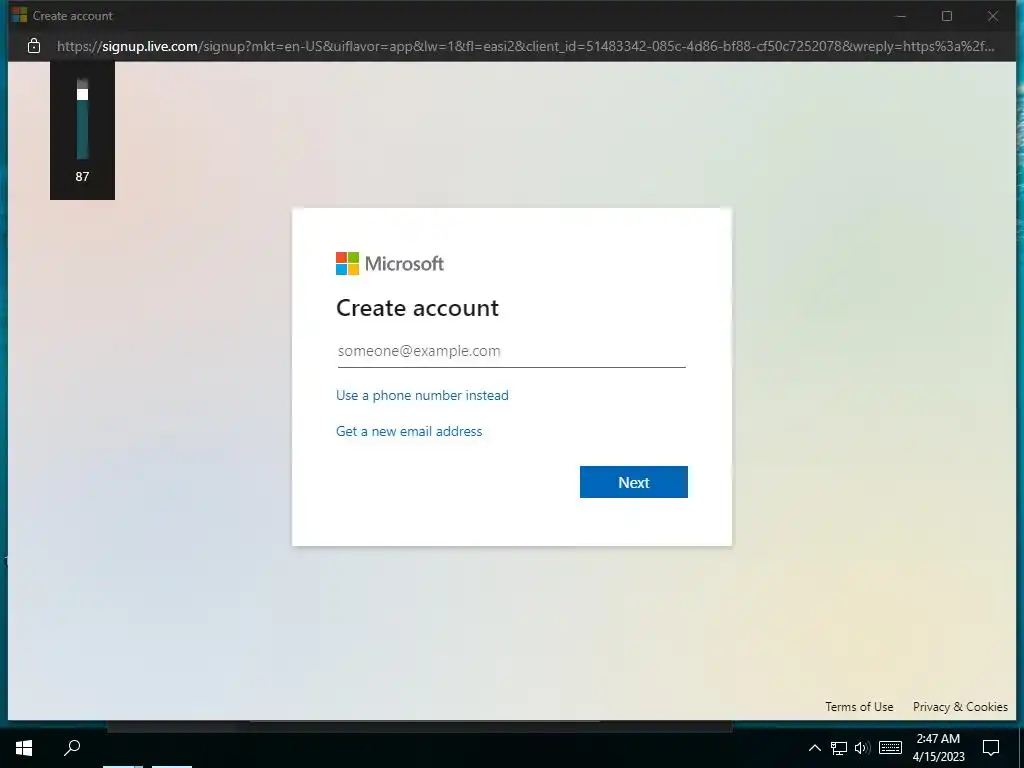Open the notification center icon

[991, 748]
